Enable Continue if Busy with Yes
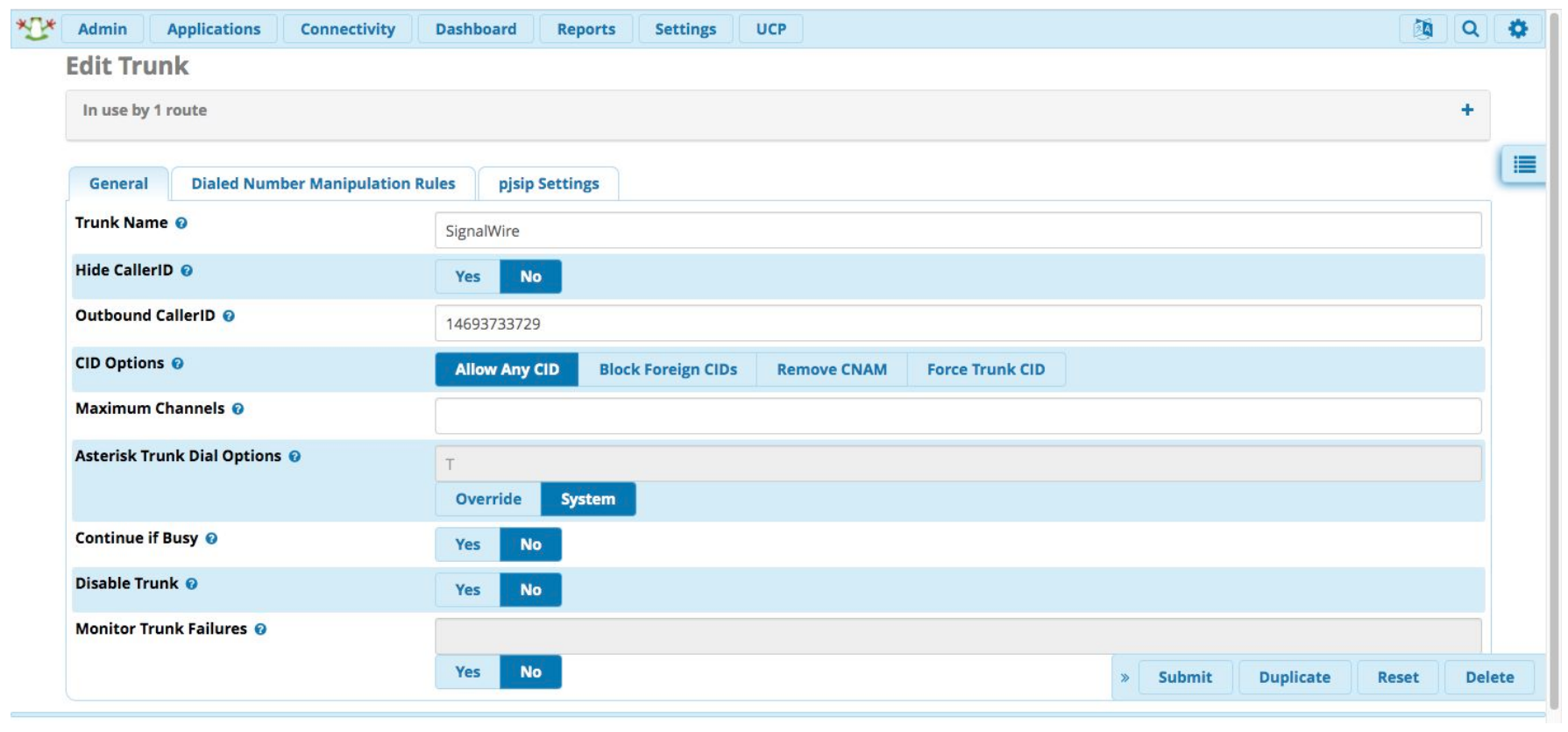Viewport: 1568px width, 732px height. pyautogui.click(x=467, y=544)
